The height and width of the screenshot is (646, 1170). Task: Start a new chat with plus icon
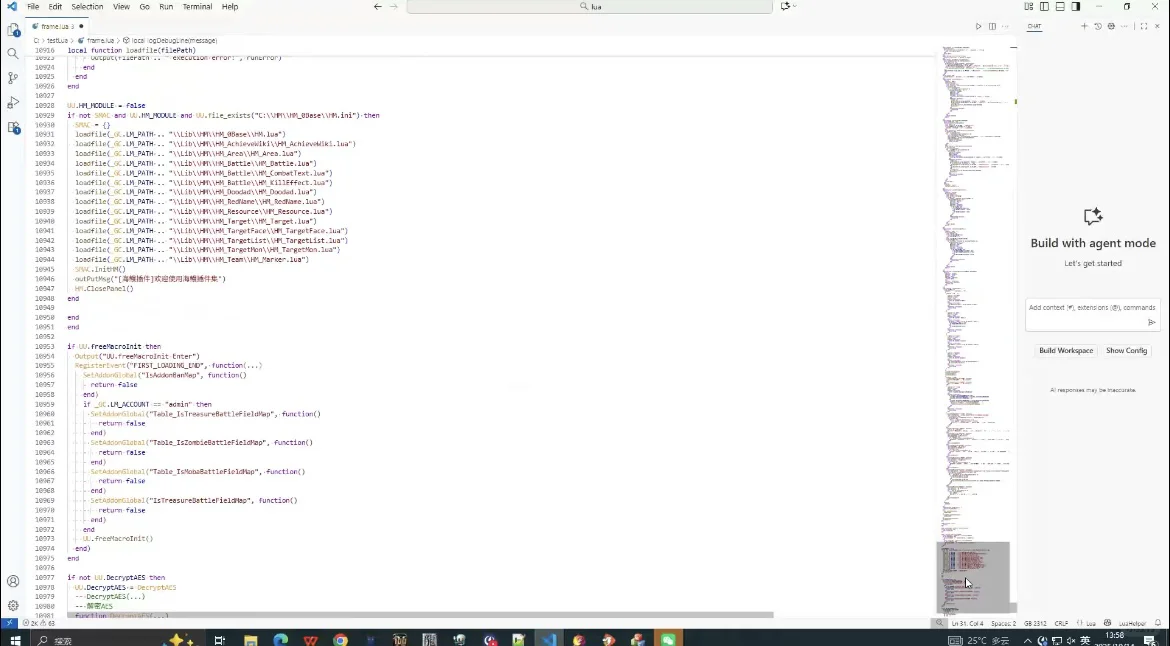tap(1084, 26)
